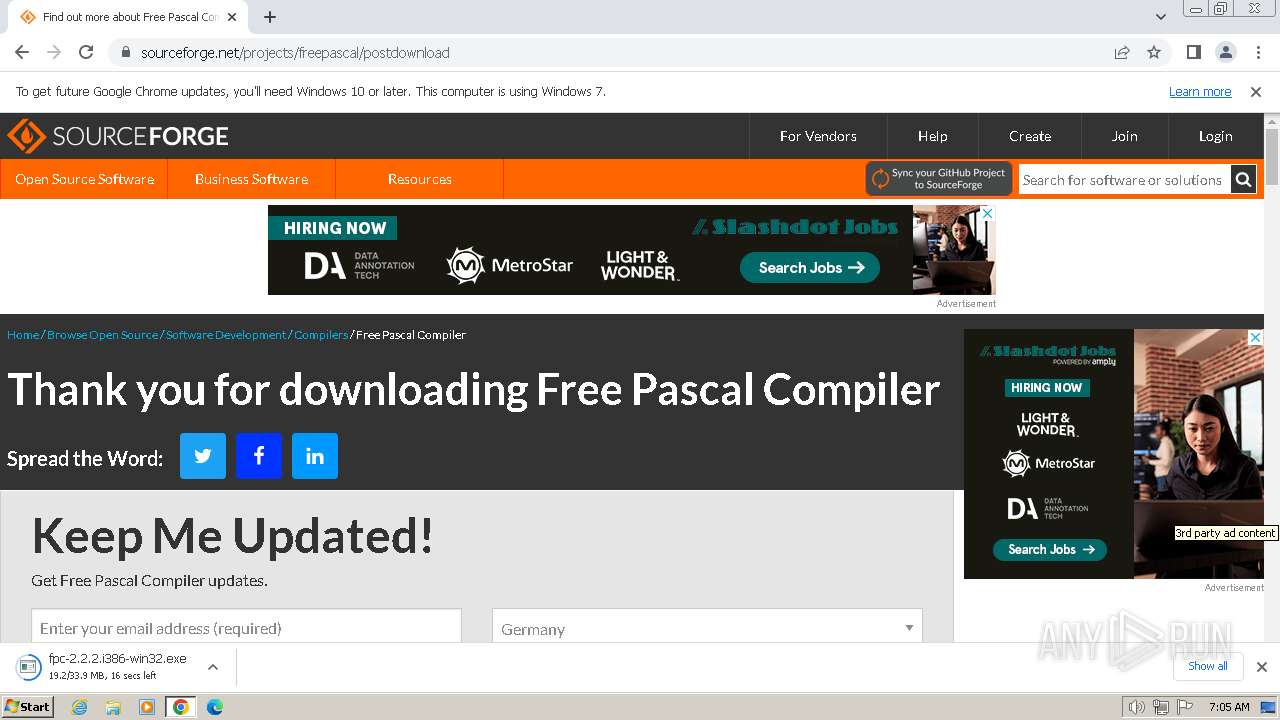Click Search Jobs in sidebar ad
Image resolution: width=1280 pixels, height=720 pixels.
point(1050,549)
